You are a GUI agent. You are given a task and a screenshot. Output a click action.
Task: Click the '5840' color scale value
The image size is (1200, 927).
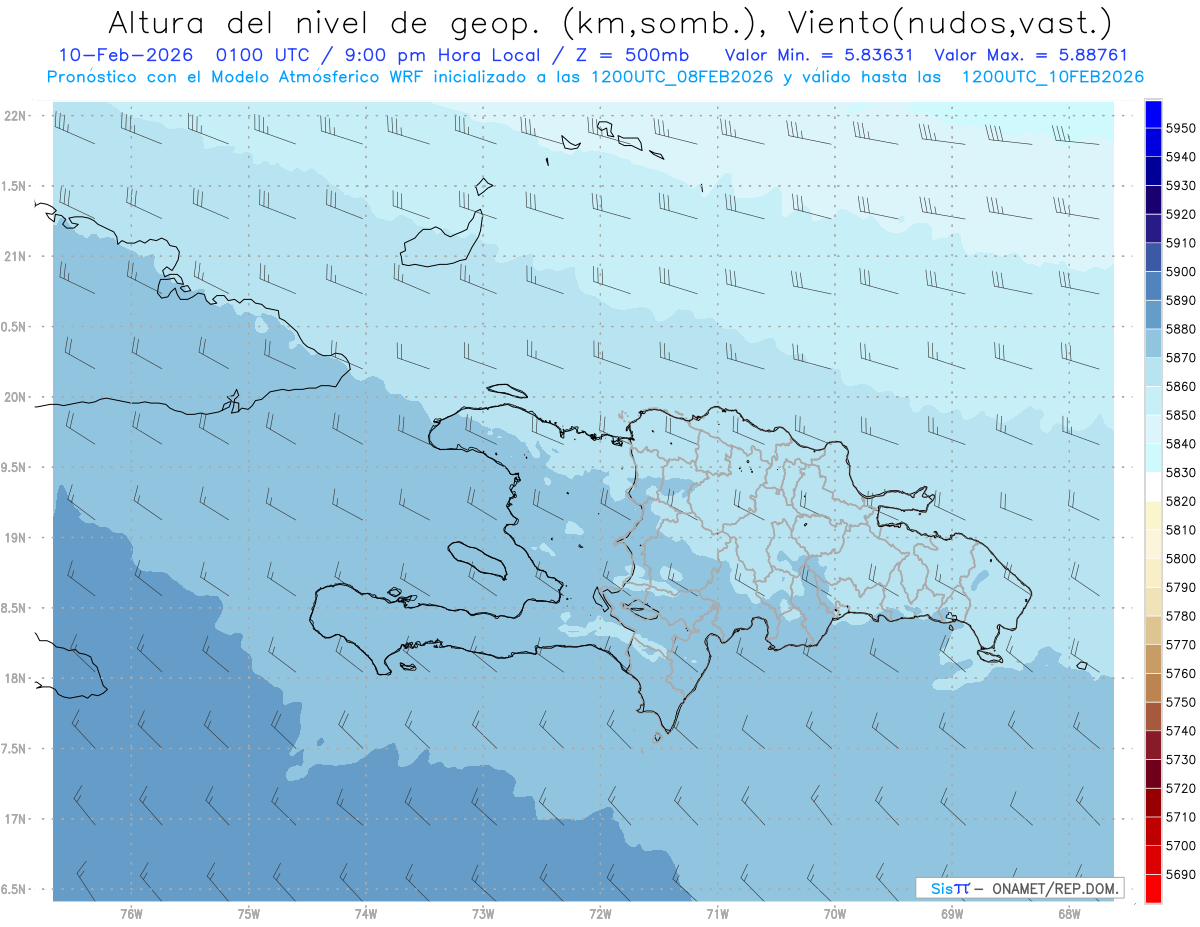[1181, 443]
